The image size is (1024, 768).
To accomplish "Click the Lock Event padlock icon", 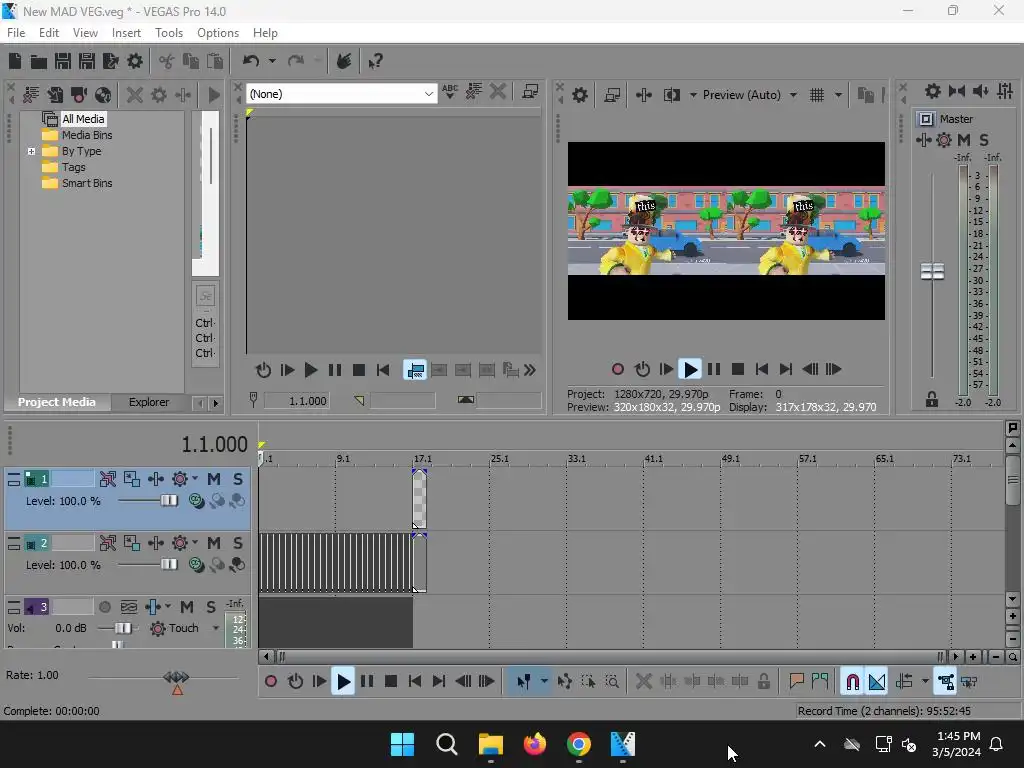I will (763, 681).
